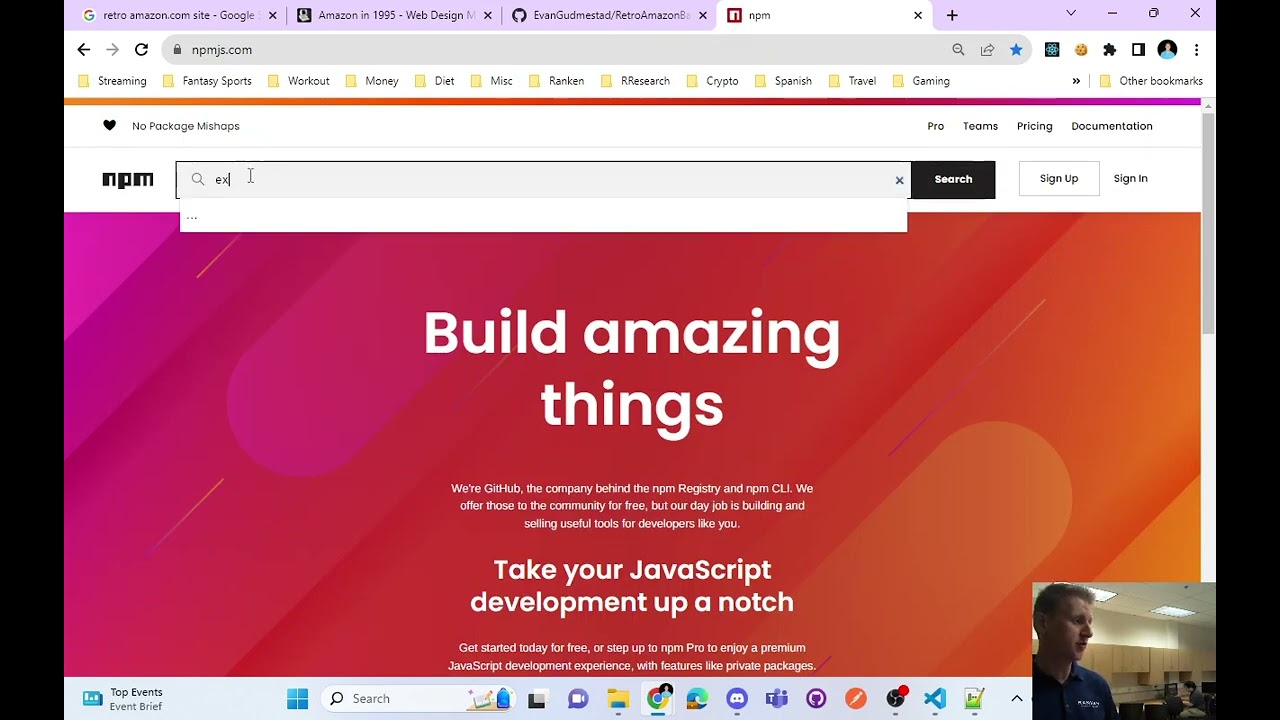Open the Streaming bookmarks folder
This screenshot has width=1280, height=720.
[x=112, y=81]
